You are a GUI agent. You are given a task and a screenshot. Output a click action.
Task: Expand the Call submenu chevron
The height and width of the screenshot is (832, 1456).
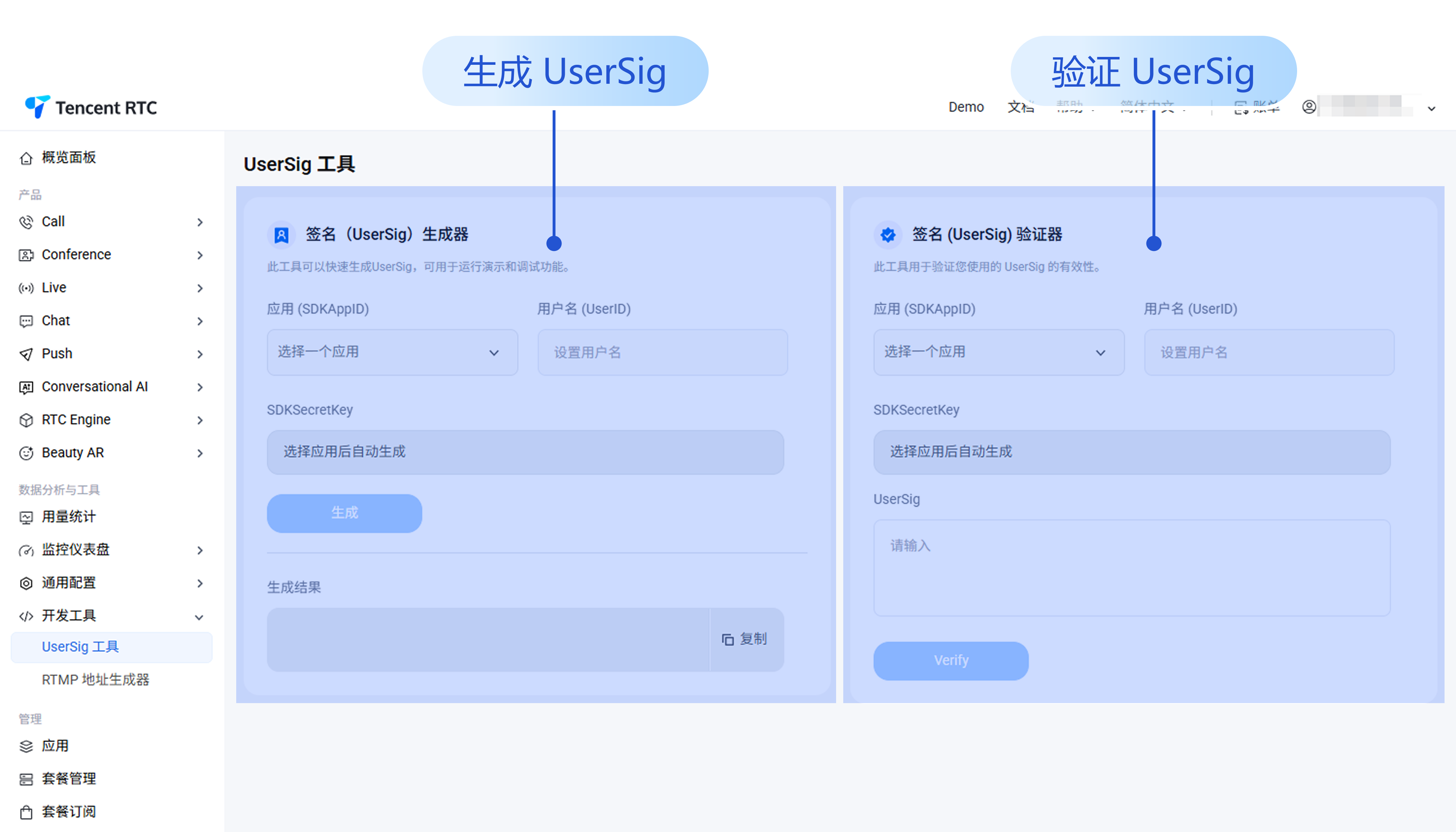200,222
